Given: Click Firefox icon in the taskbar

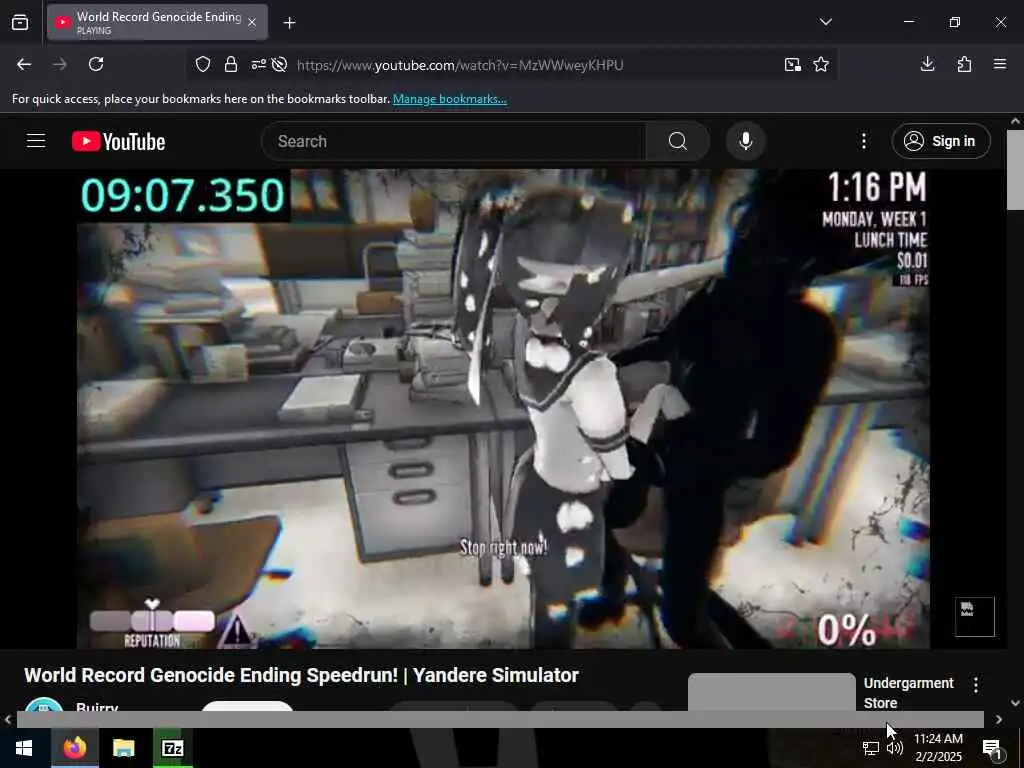Looking at the screenshot, I should 74,748.
